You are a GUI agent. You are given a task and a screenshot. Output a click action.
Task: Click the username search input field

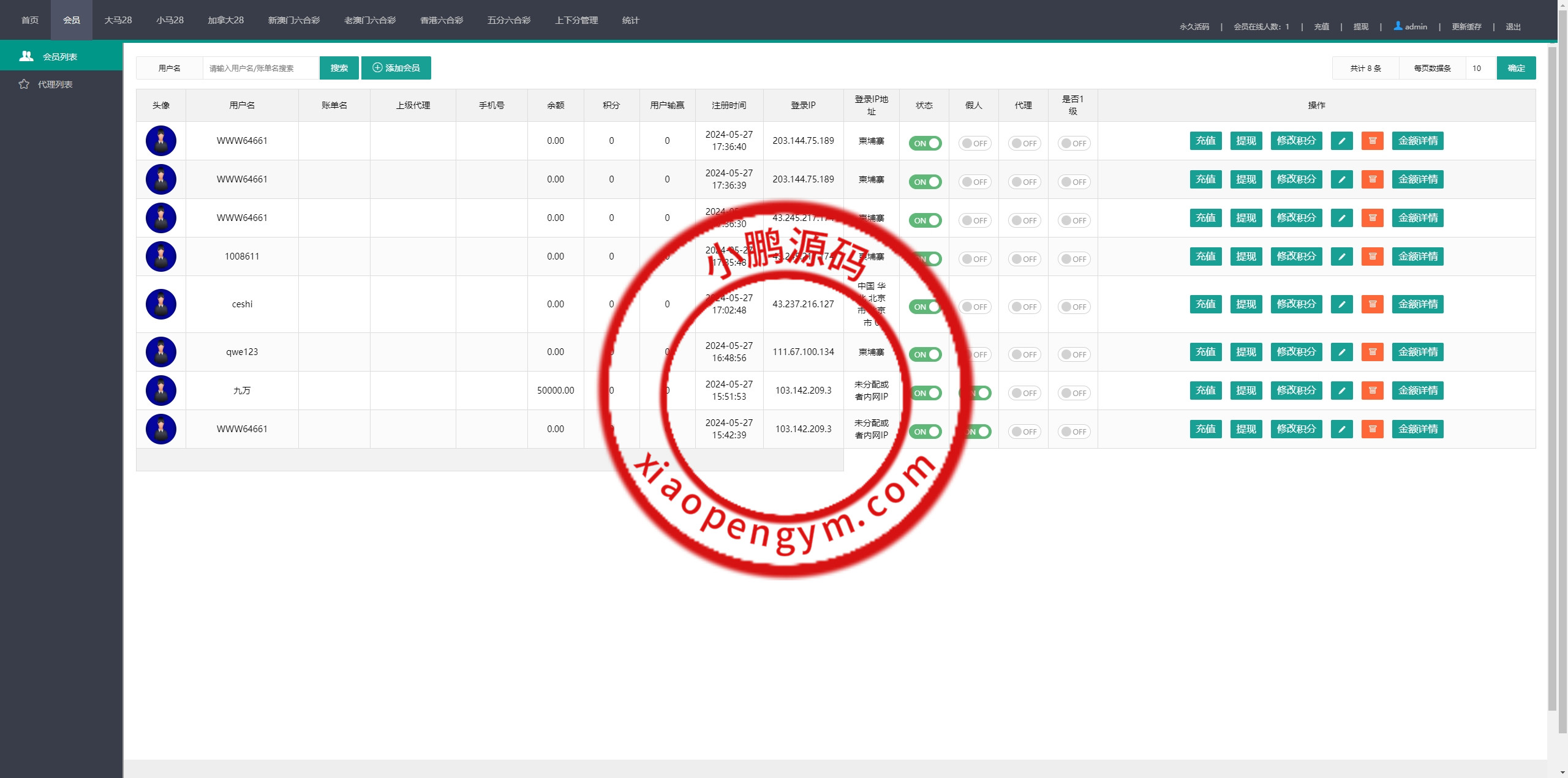click(261, 68)
